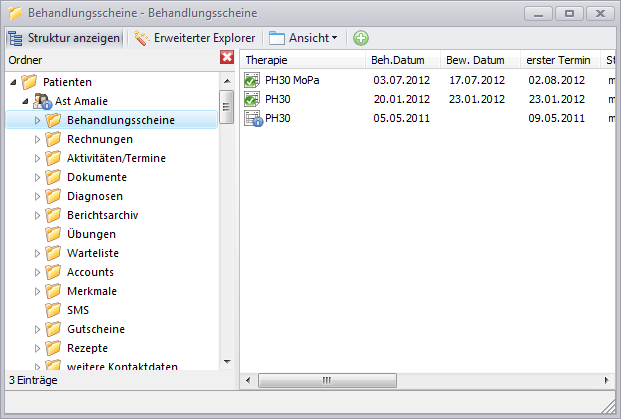621x419 pixels.
Task: Click the PH30 MoPa checked sheet icon
Action: click(x=252, y=80)
